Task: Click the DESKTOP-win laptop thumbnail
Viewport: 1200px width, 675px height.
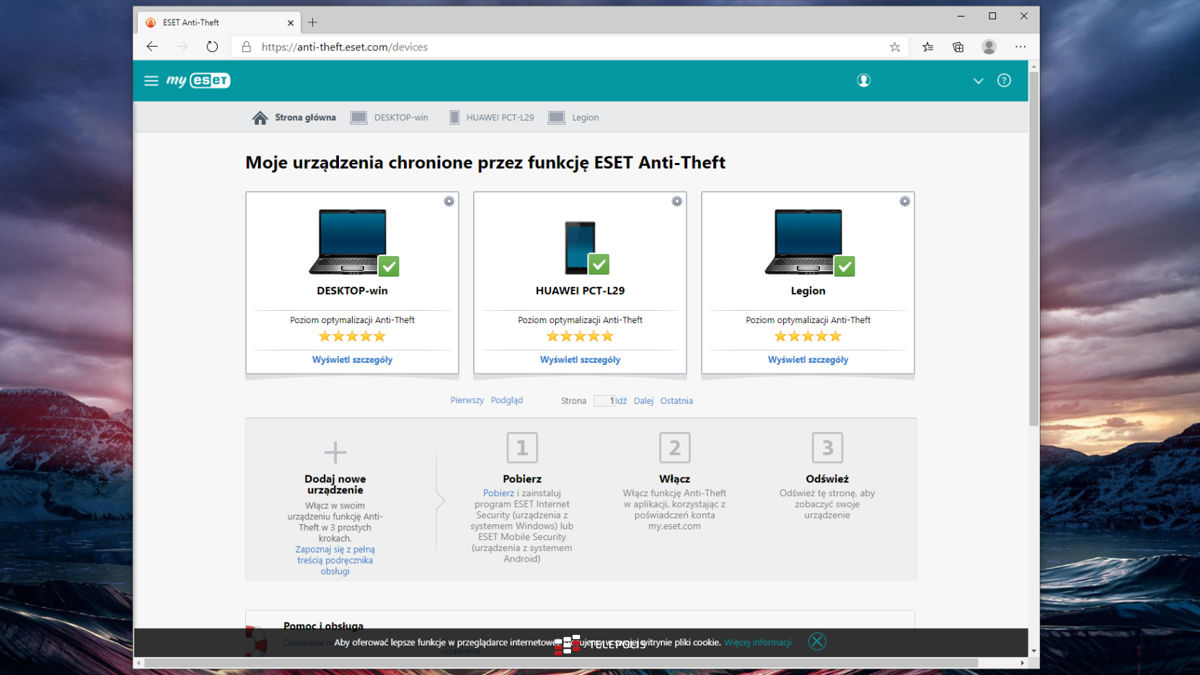Action: tap(348, 241)
